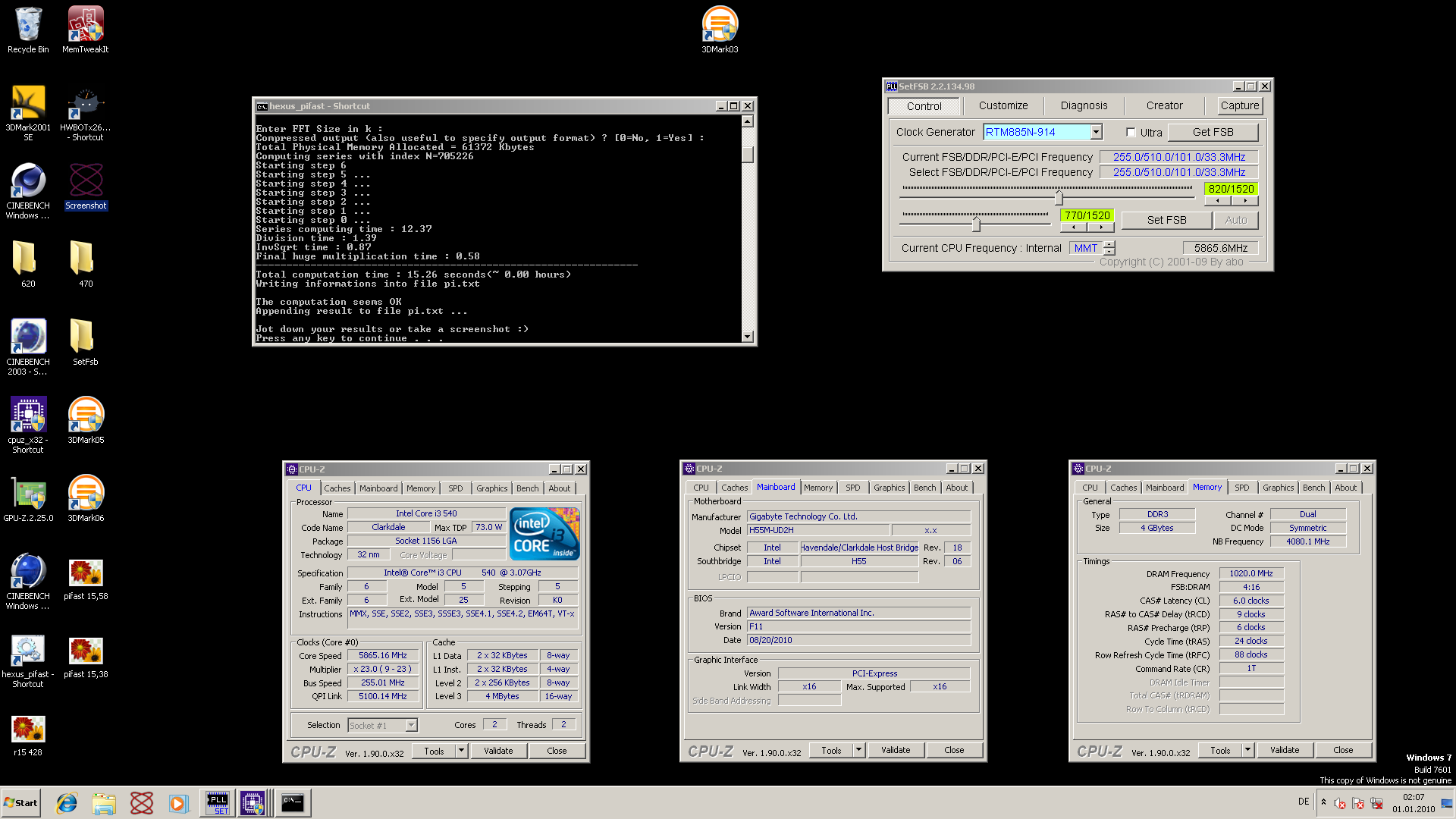Click the Tools button in Memory CPU-Z window
Viewport: 1456px width, 819px height.
click(x=1220, y=750)
